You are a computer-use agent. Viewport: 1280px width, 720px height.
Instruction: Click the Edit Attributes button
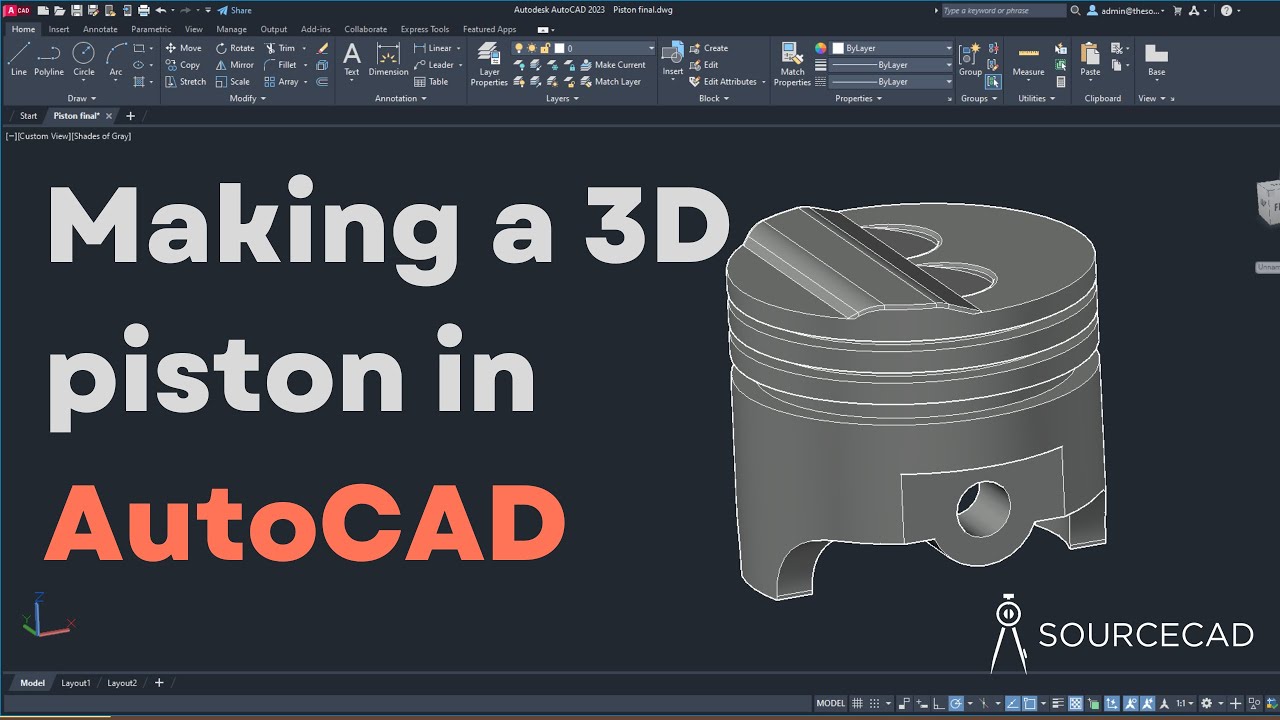[723, 82]
